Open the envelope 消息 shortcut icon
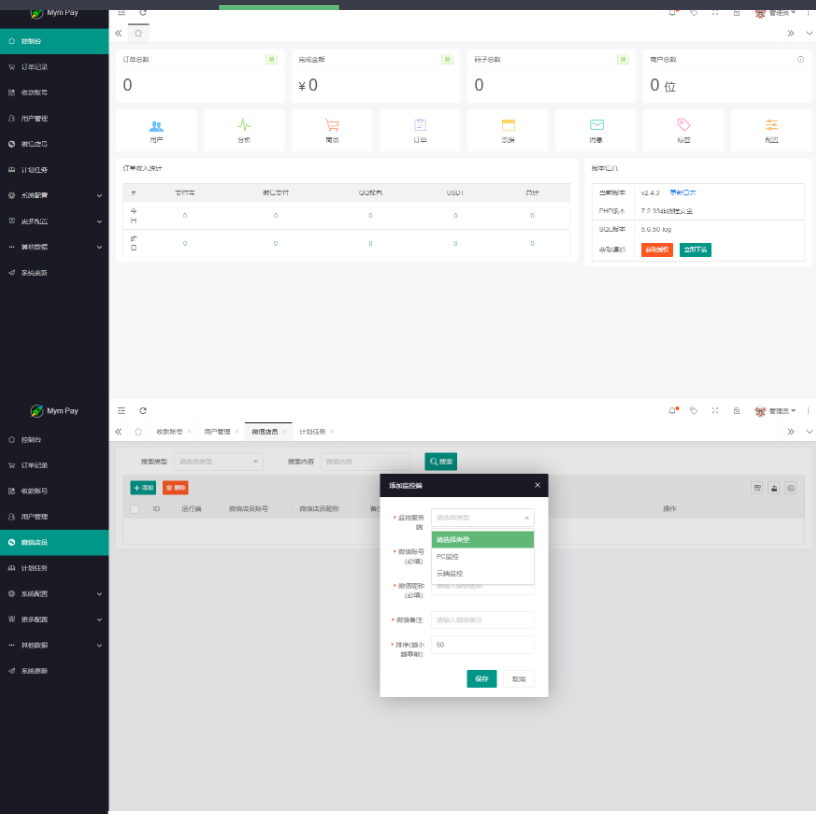Viewport: 816px width, 814px height. (596, 126)
